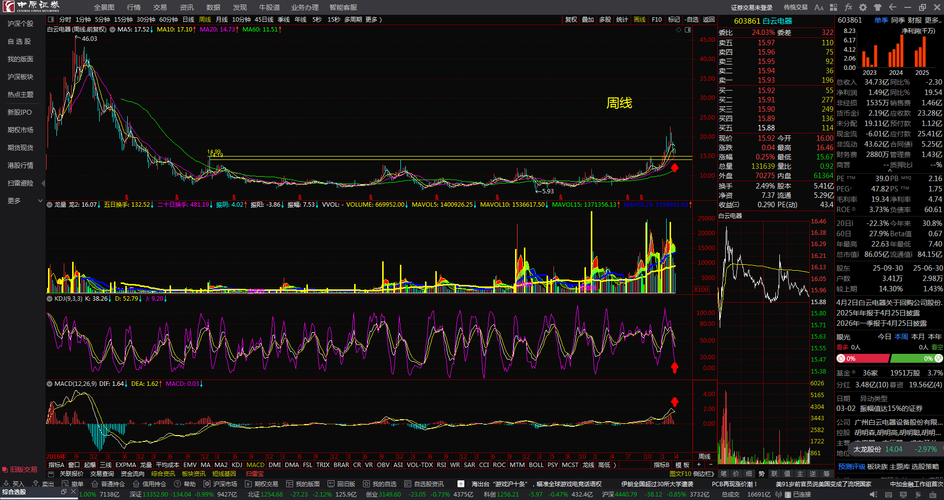Open 自选股资讯 in bottom toolbar
944x500 pixels.
coord(424,484)
